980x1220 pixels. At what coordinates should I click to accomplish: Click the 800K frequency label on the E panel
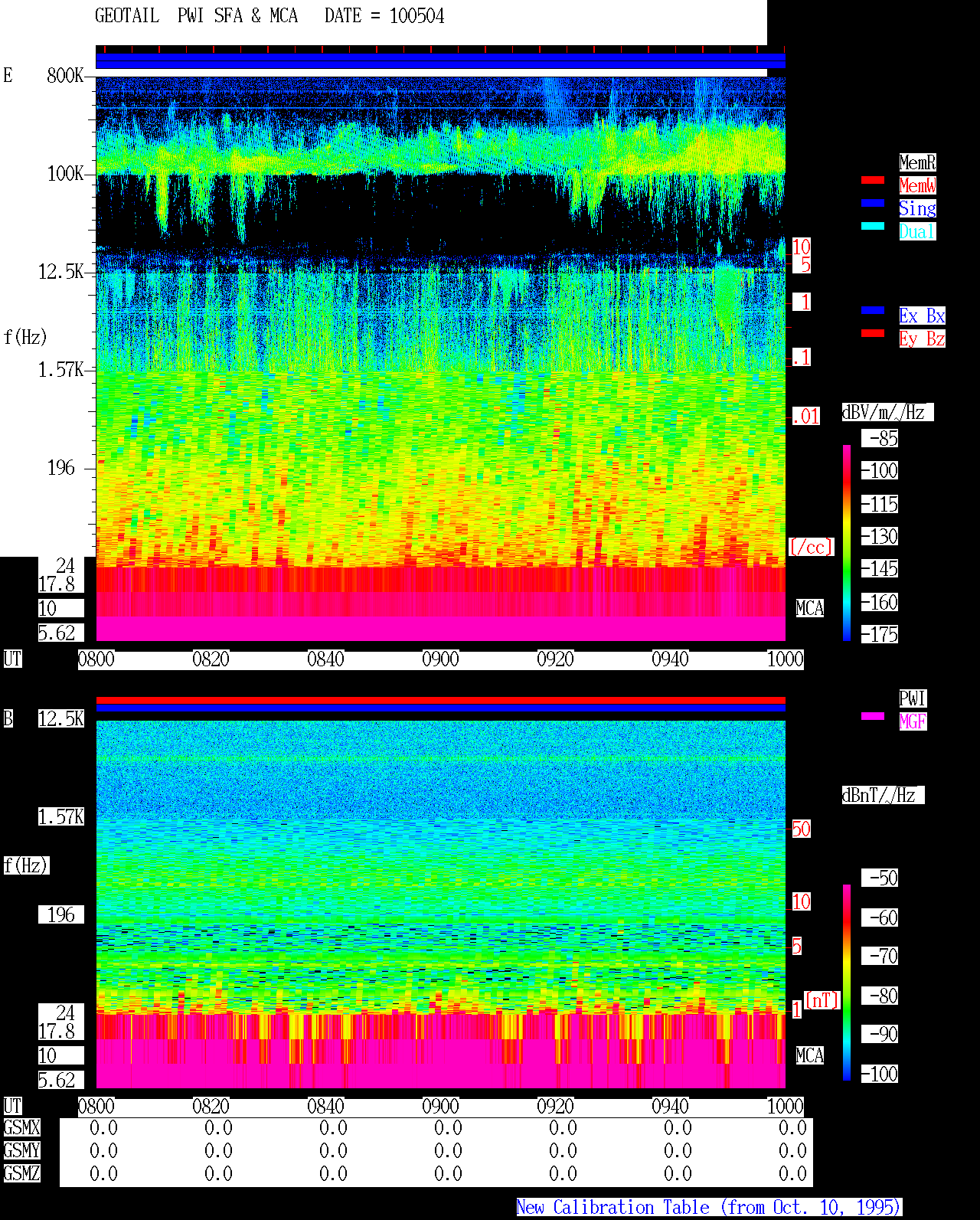65,75
